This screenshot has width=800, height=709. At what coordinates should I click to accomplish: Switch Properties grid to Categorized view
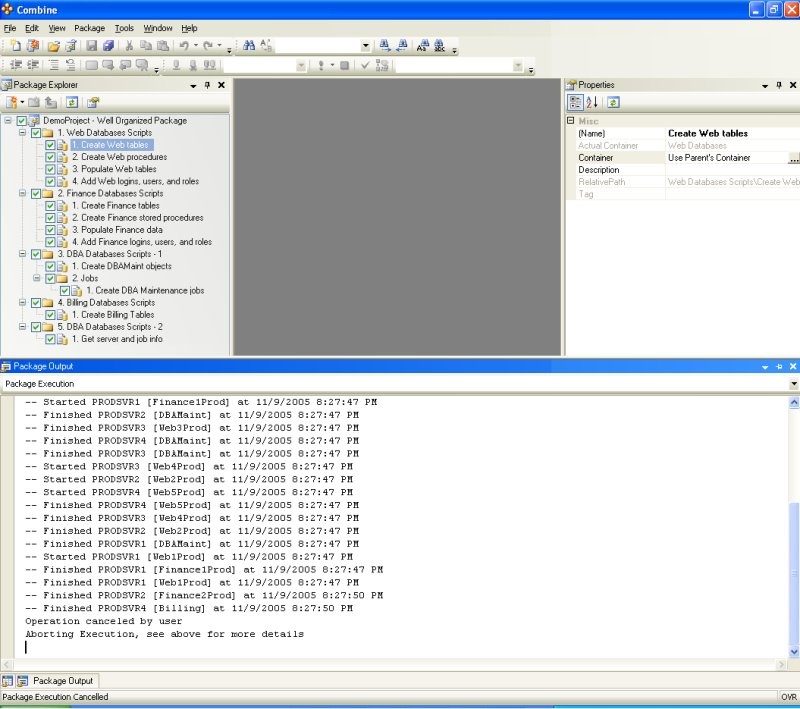click(575, 103)
